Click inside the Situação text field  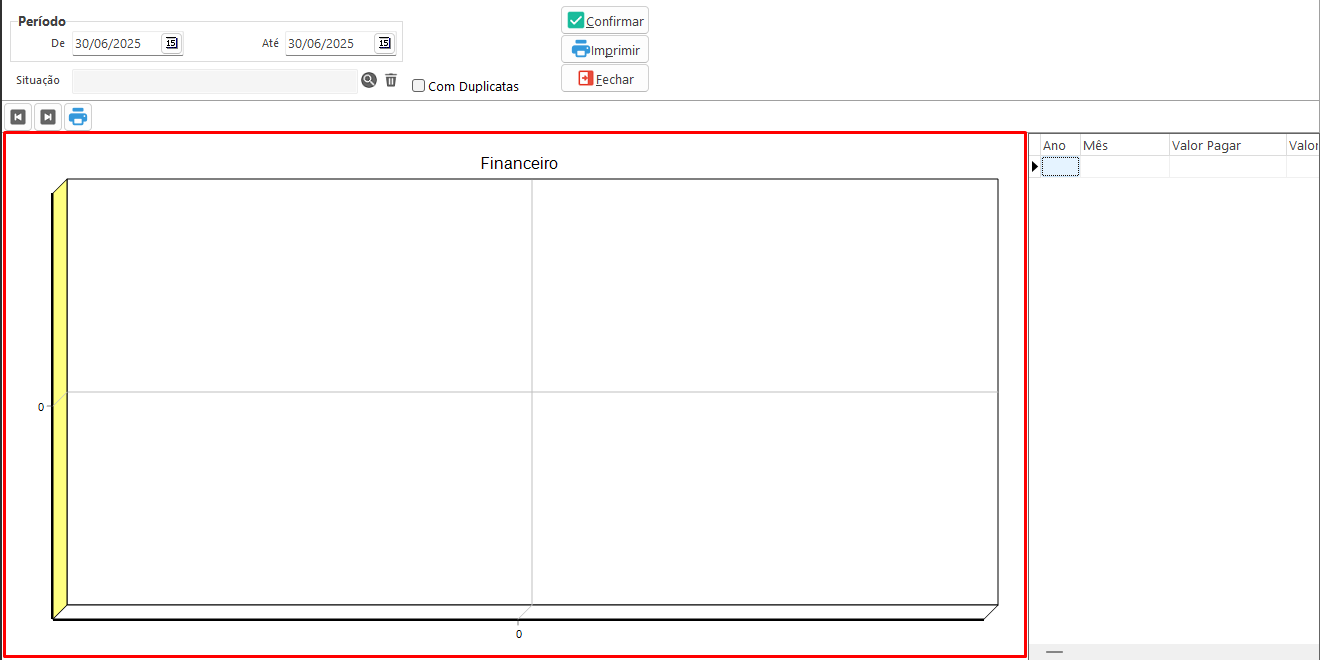pos(214,81)
